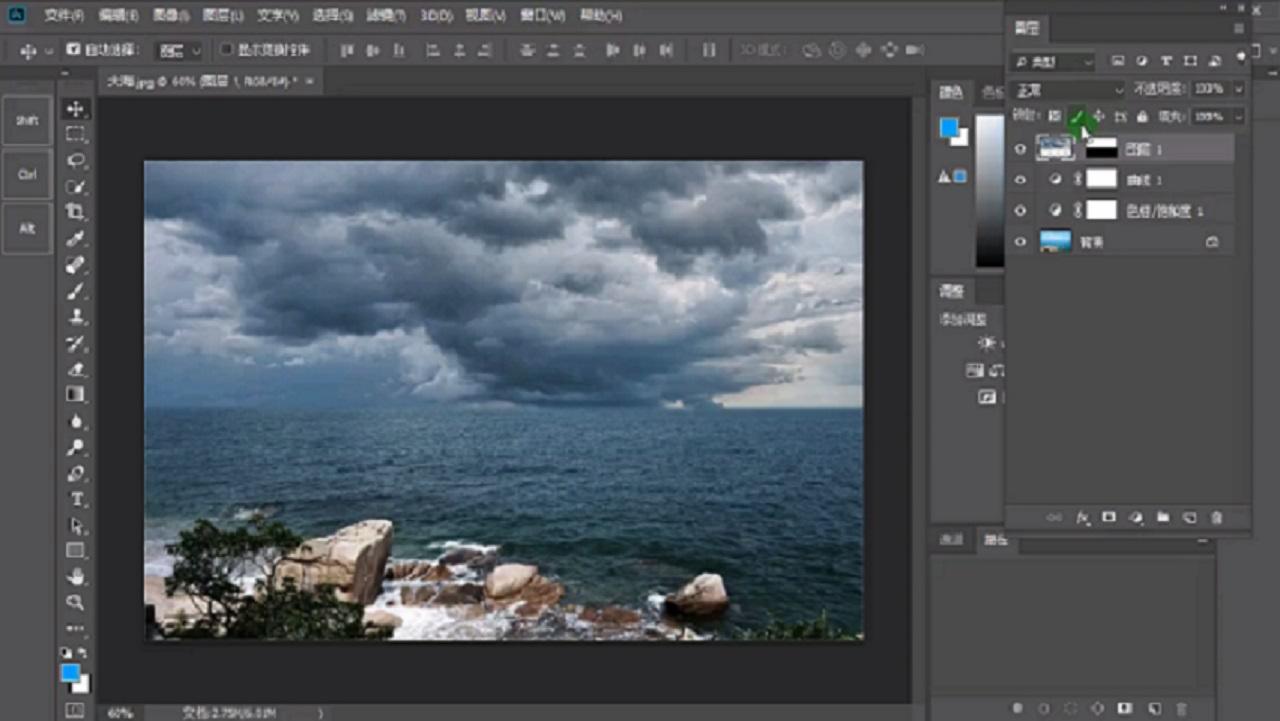Click the layer mask thumbnail on 图层 1
This screenshot has height=721, width=1280.
point(1101,149)
